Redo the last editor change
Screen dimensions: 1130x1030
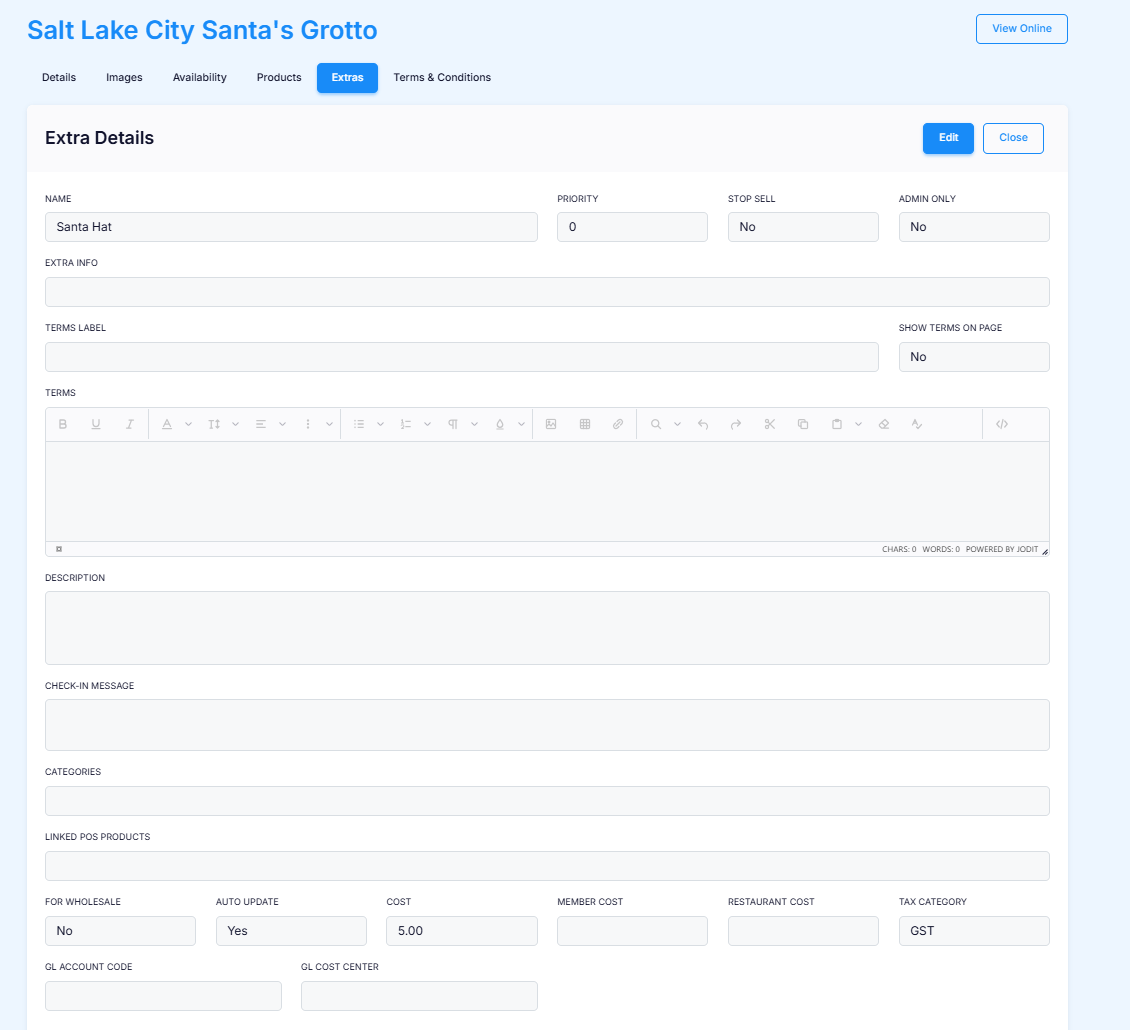[736, 425]
